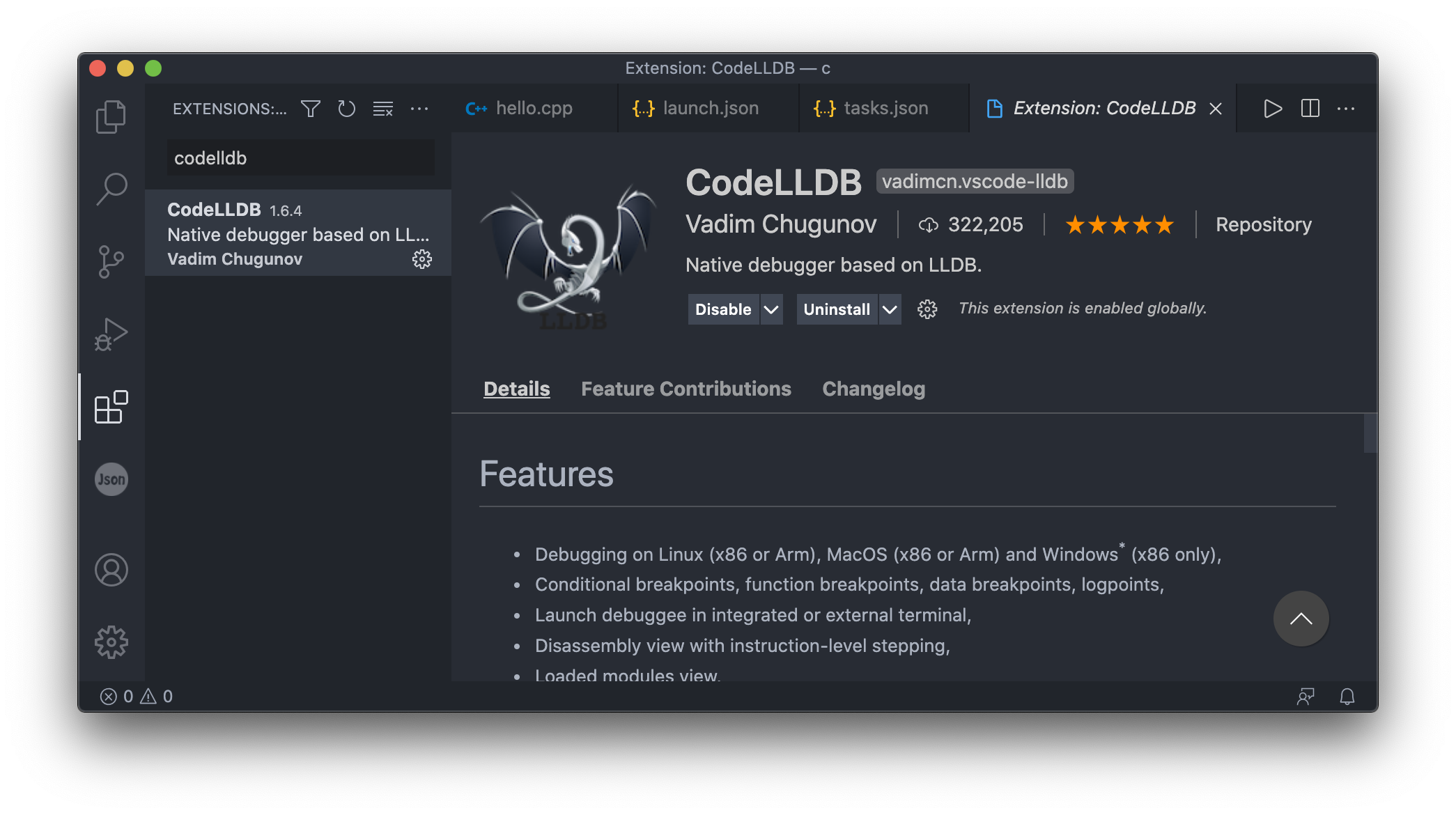Click the 'Debugging on Linux' bullet line

(878, 554)
